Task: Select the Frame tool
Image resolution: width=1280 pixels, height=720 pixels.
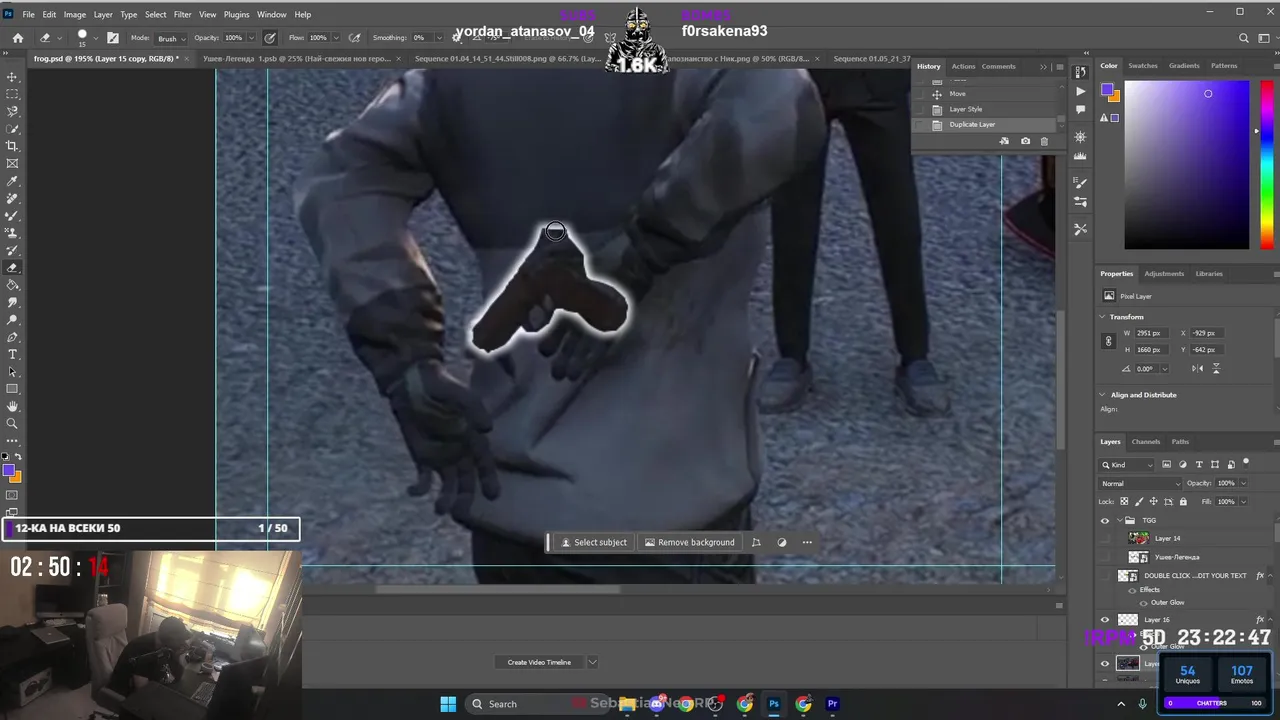Action: tap(12, 163)
